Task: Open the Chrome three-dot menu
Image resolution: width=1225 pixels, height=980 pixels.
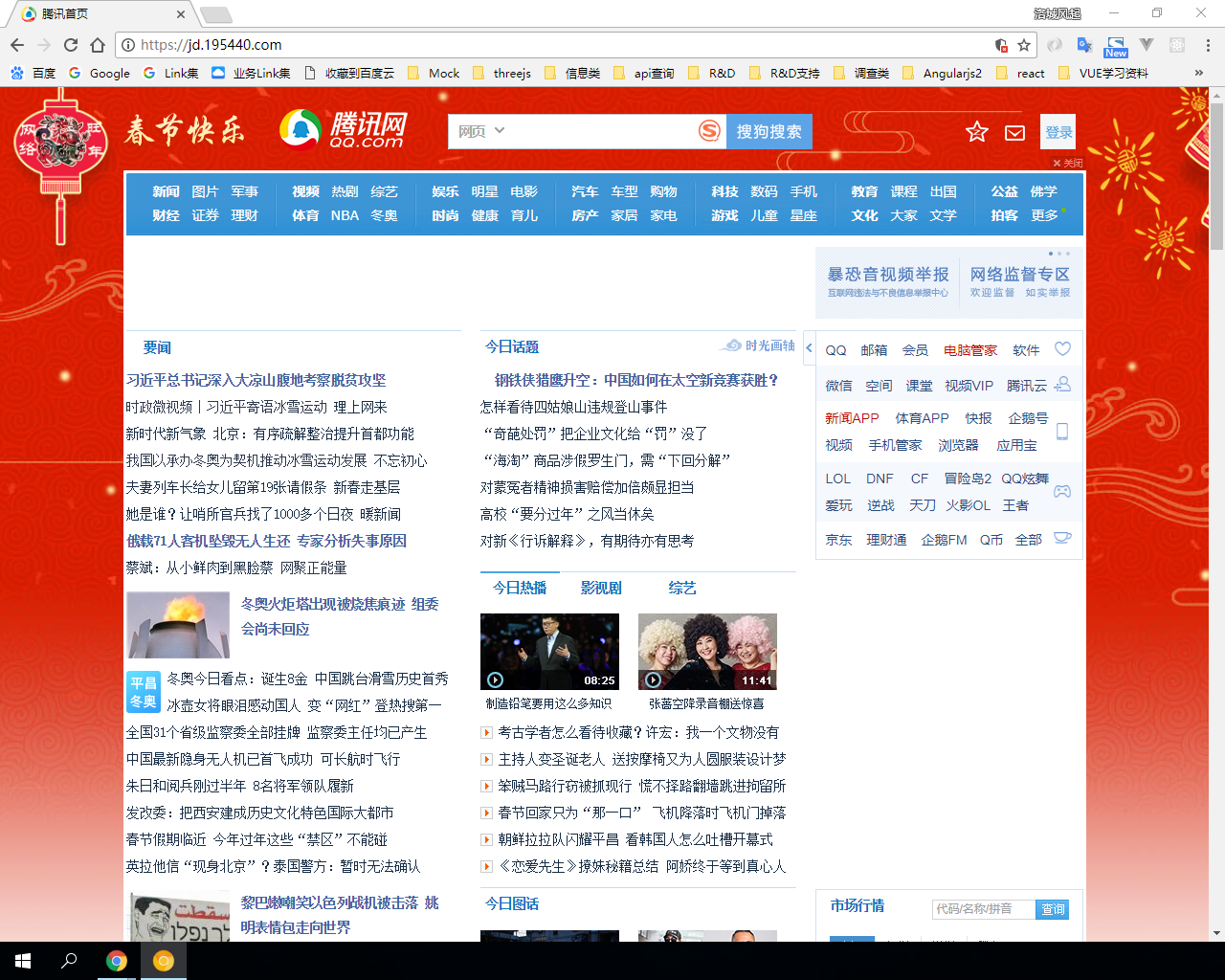Action: (1208, 45)
